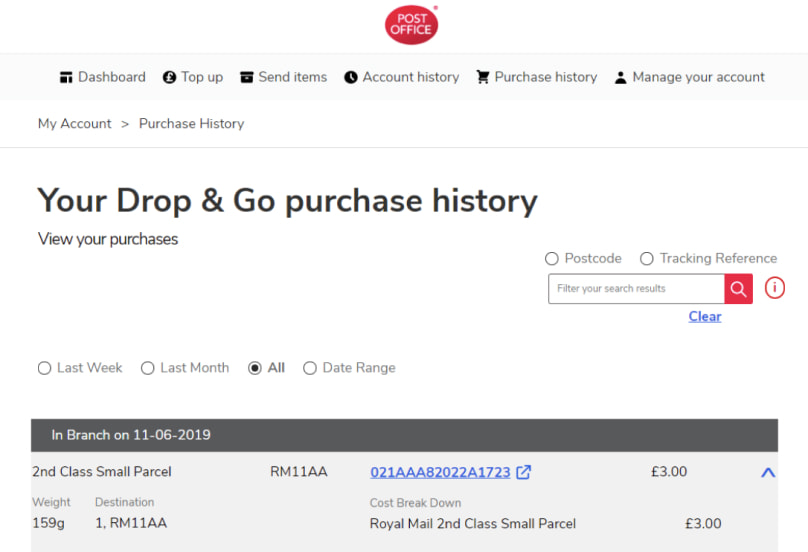Click the pound coin Top up icon
Viewport: 808px width, 552px height.
pyautogui.click(x=170, y=77)
